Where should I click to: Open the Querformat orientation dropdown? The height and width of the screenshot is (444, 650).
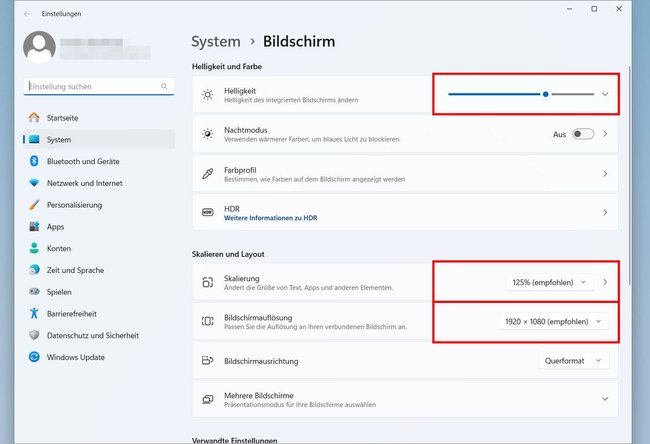click(574, 361)
